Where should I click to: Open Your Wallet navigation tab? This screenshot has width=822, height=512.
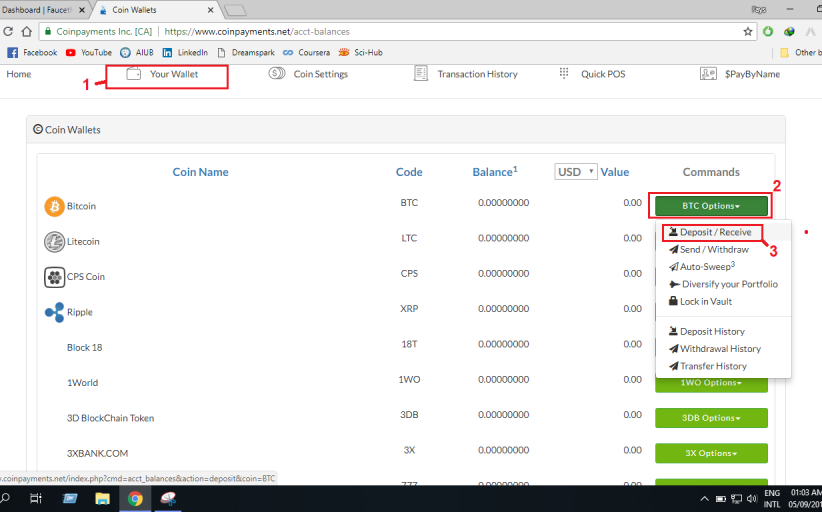[167, 75]
